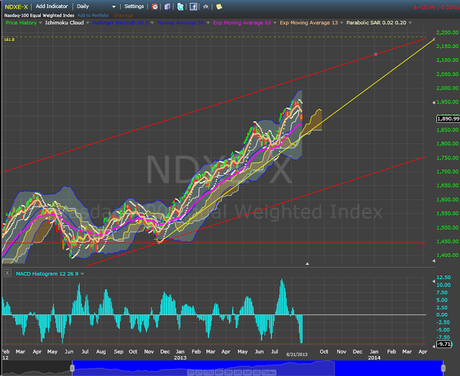Click the link icon beside Facebook
This screenshot has height=376, width=460.
[206, 7]
